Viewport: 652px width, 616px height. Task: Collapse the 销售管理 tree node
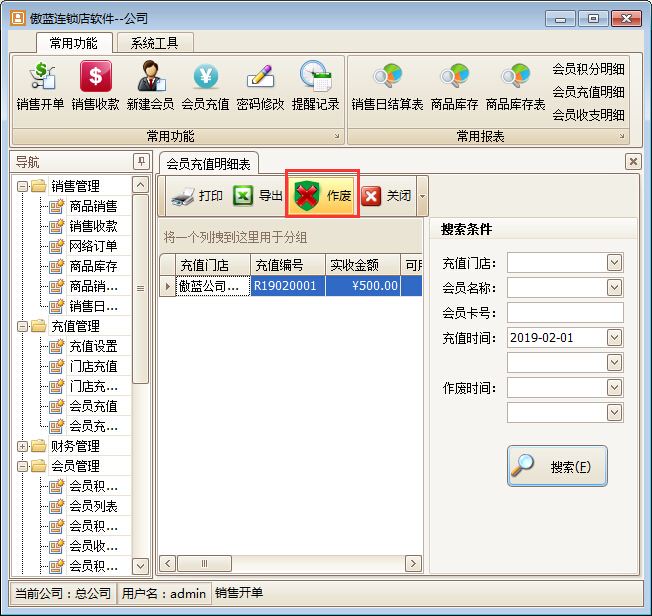pyautogui.click(x=23, y=186)
